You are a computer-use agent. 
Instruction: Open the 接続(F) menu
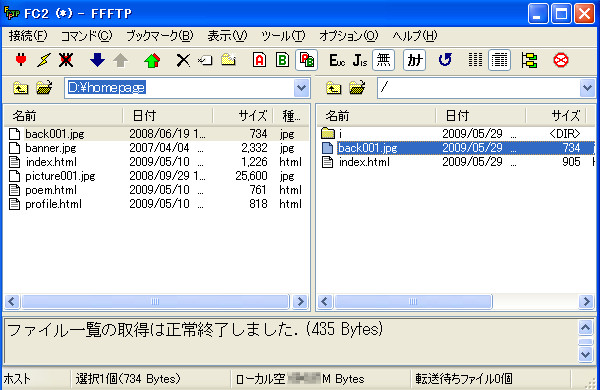coord(28,36)
